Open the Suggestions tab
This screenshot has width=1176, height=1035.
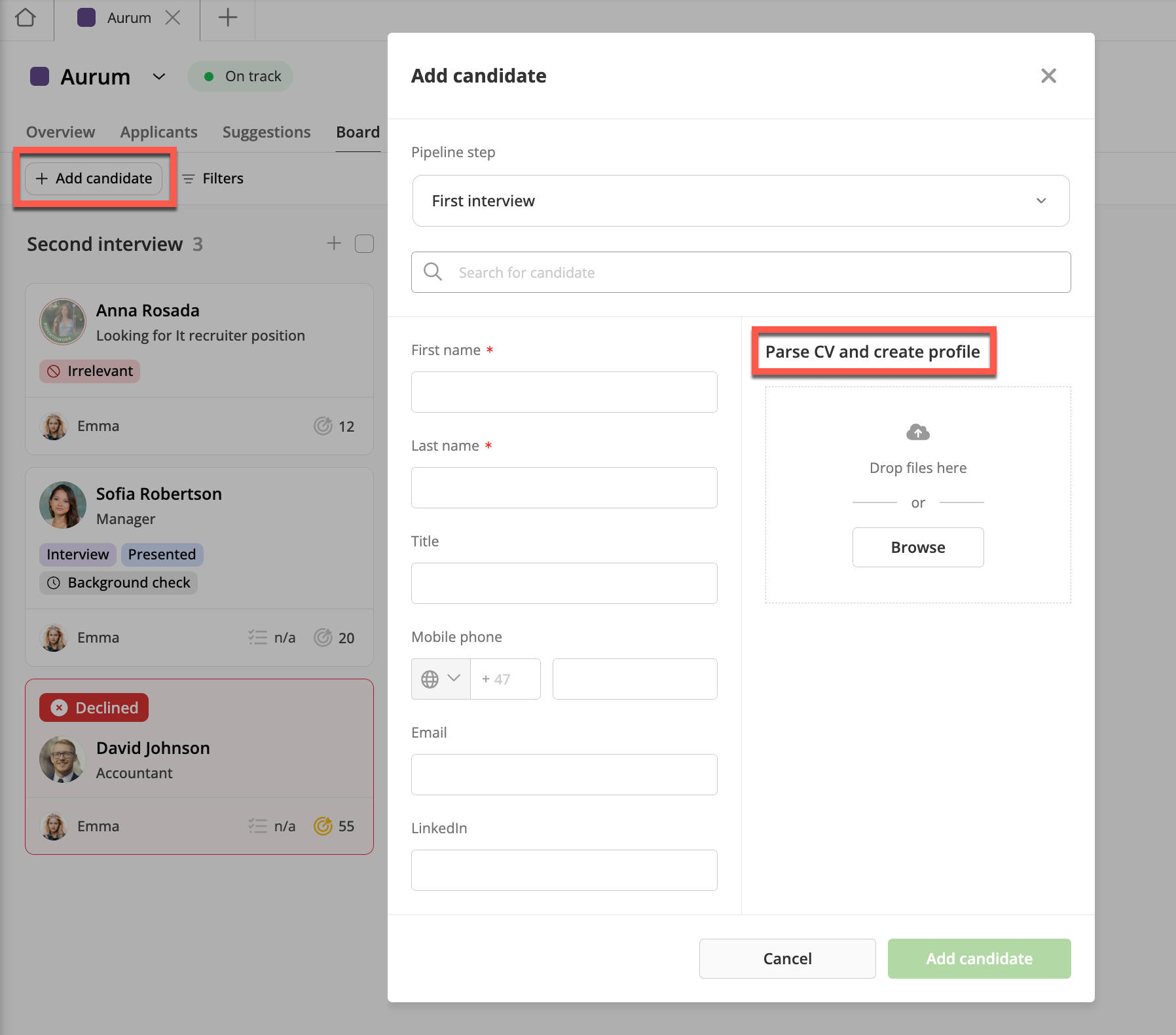tap(266, 132)
